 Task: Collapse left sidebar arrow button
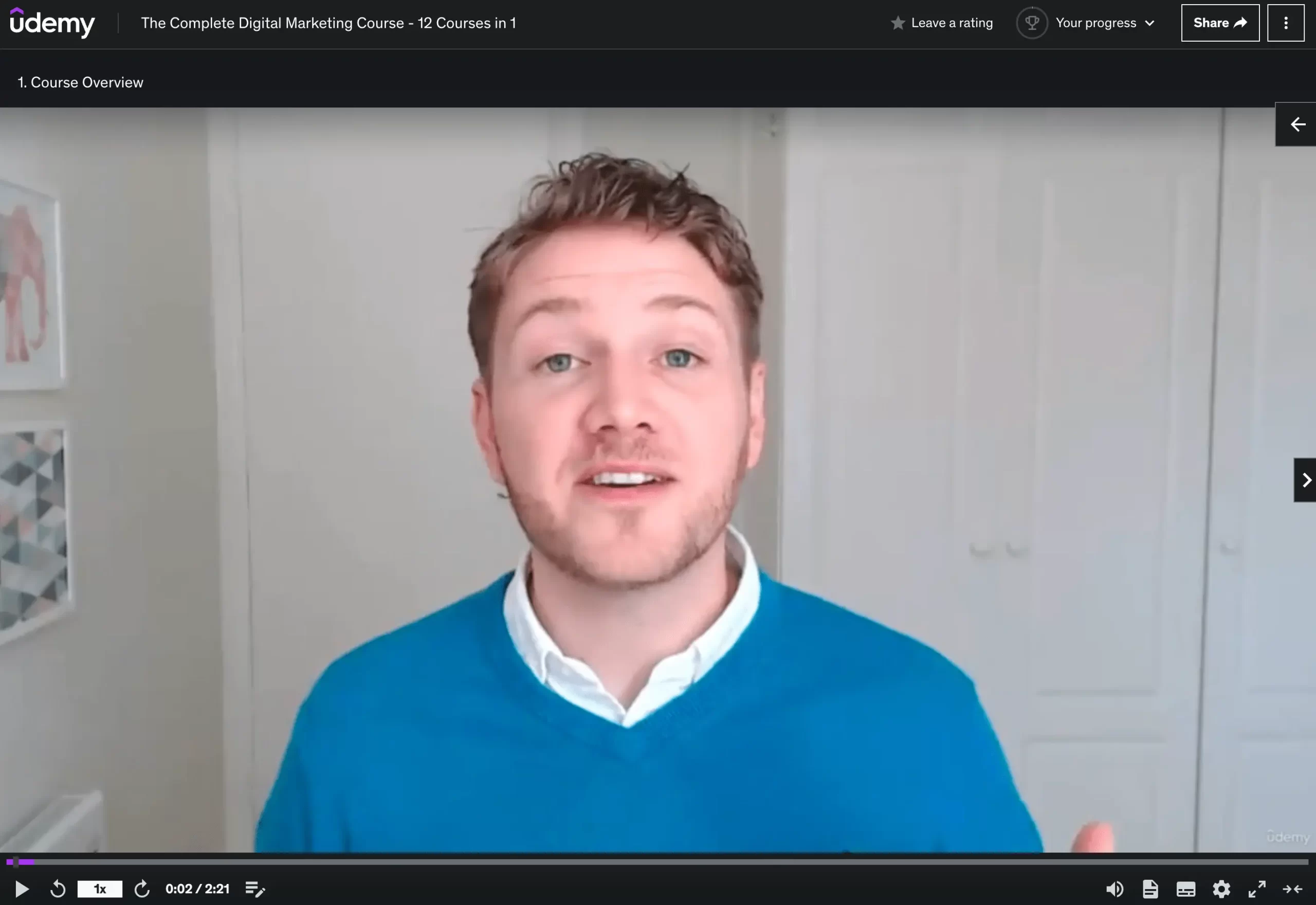pyautogui.click(x=1297, y=123)
